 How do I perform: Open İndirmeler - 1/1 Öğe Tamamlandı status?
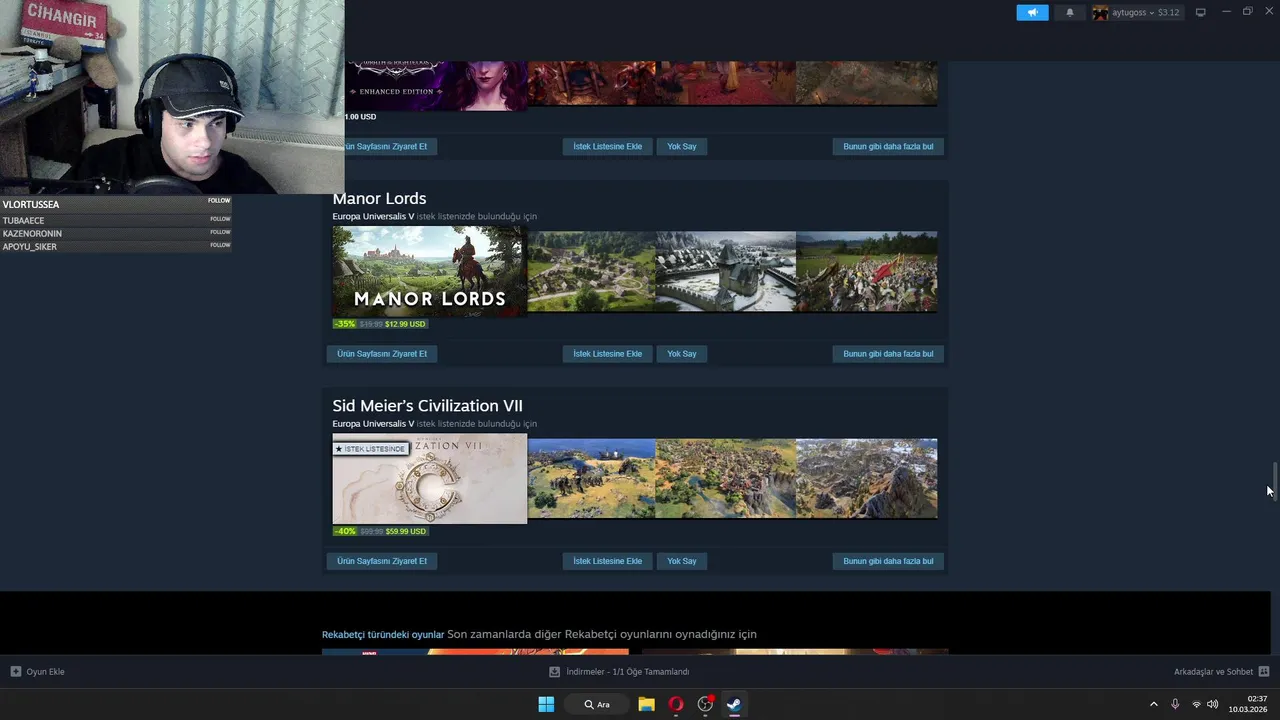tap(628, 672)
